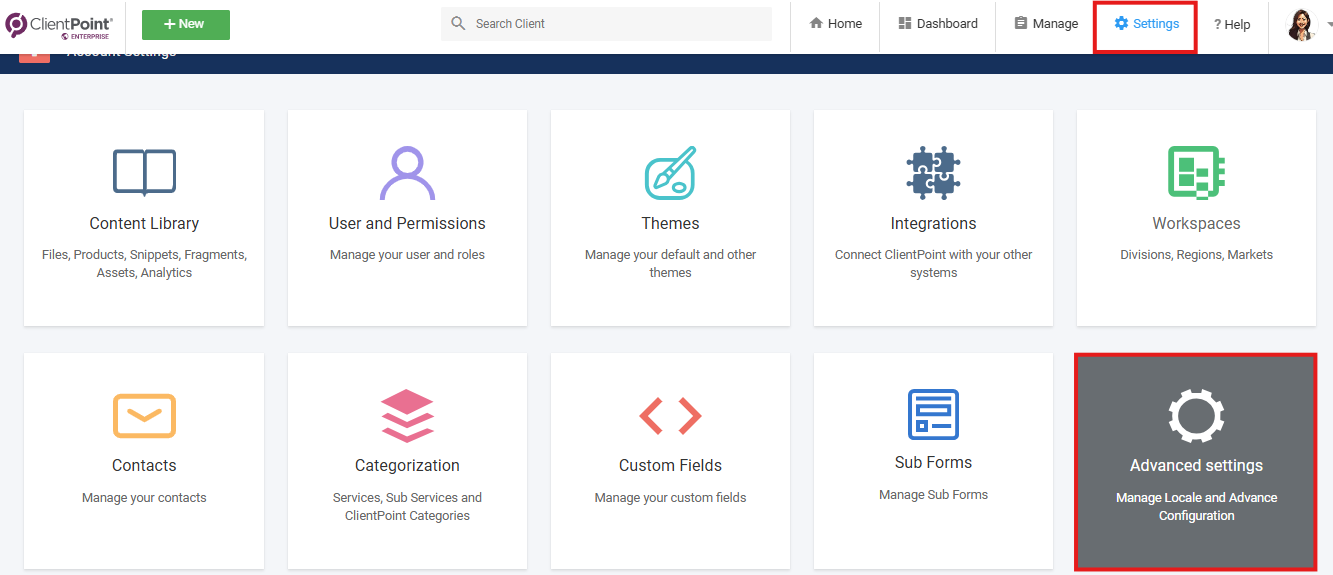1333x575 pixels.
Task: Open the Sub Forms blue form icon
Action: click(933, 414)
